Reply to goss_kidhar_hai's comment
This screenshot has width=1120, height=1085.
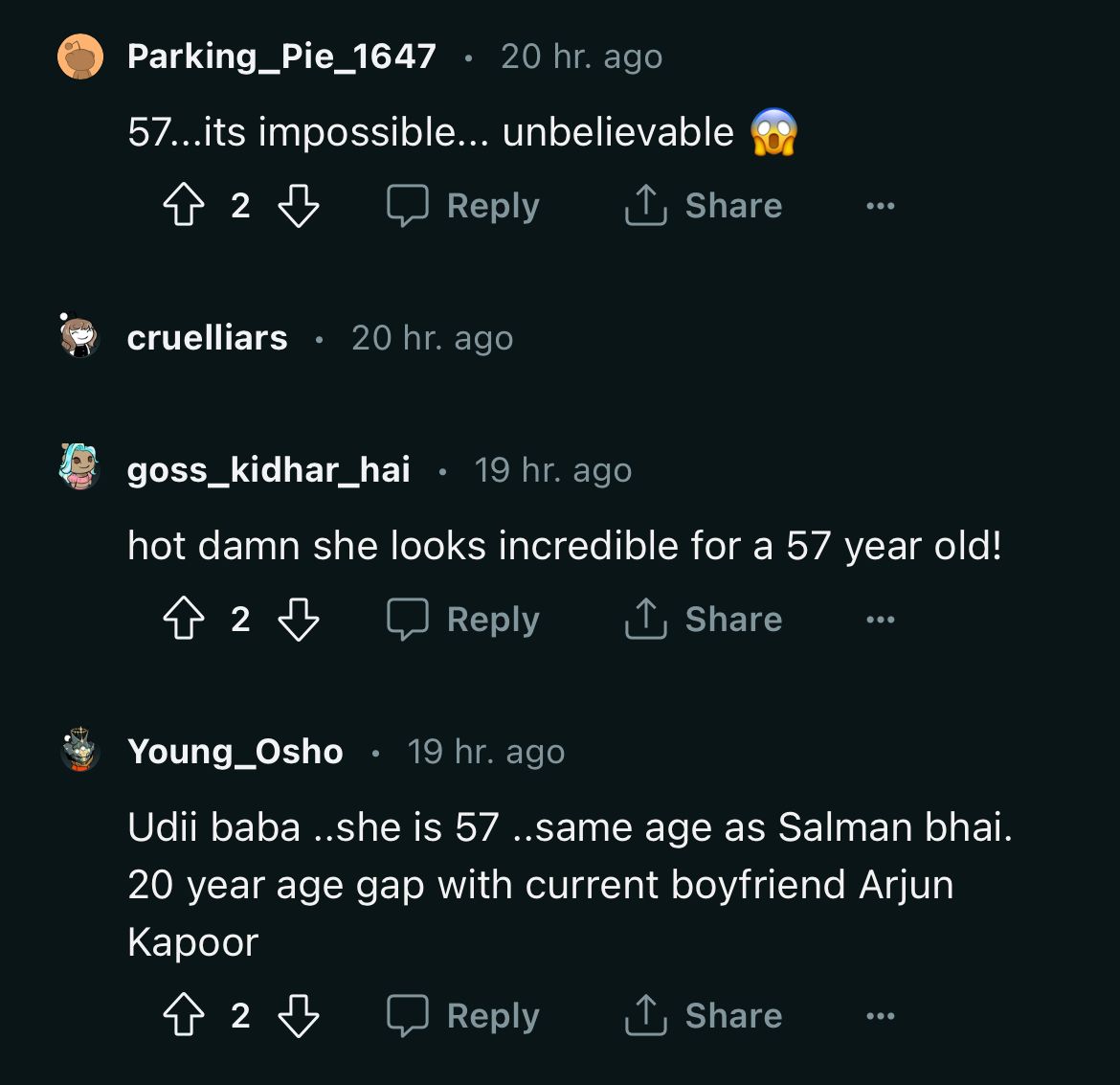coord(463,620)
